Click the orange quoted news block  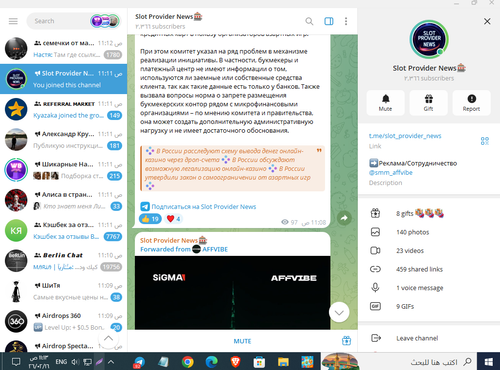click(x=232, y=168)
